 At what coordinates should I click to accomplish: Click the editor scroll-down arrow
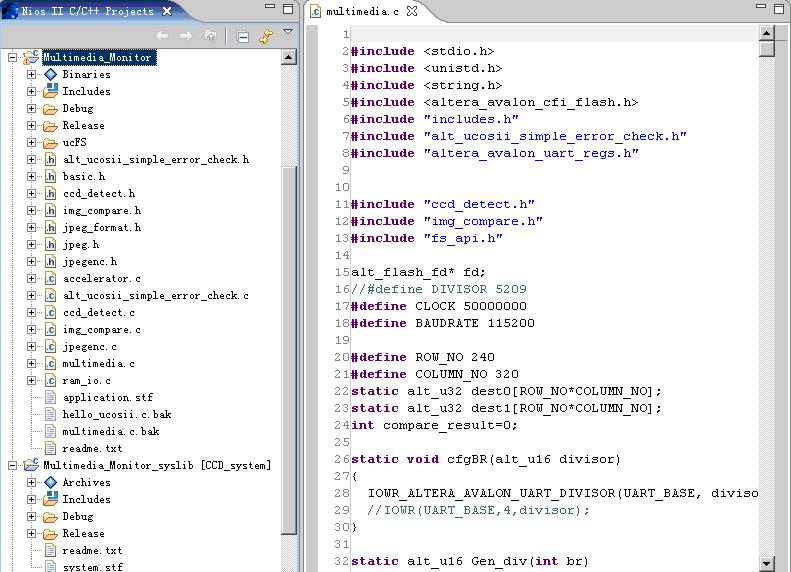(767, 563)
